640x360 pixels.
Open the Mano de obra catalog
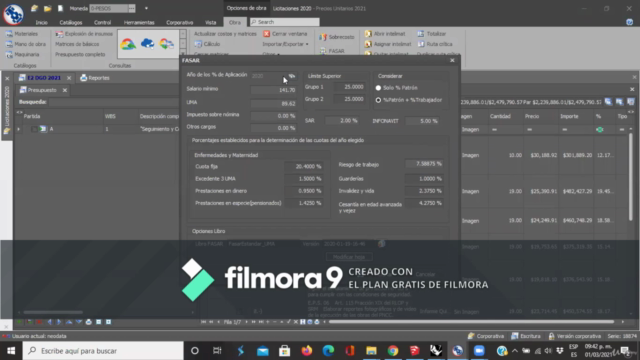tap(26, 44)
